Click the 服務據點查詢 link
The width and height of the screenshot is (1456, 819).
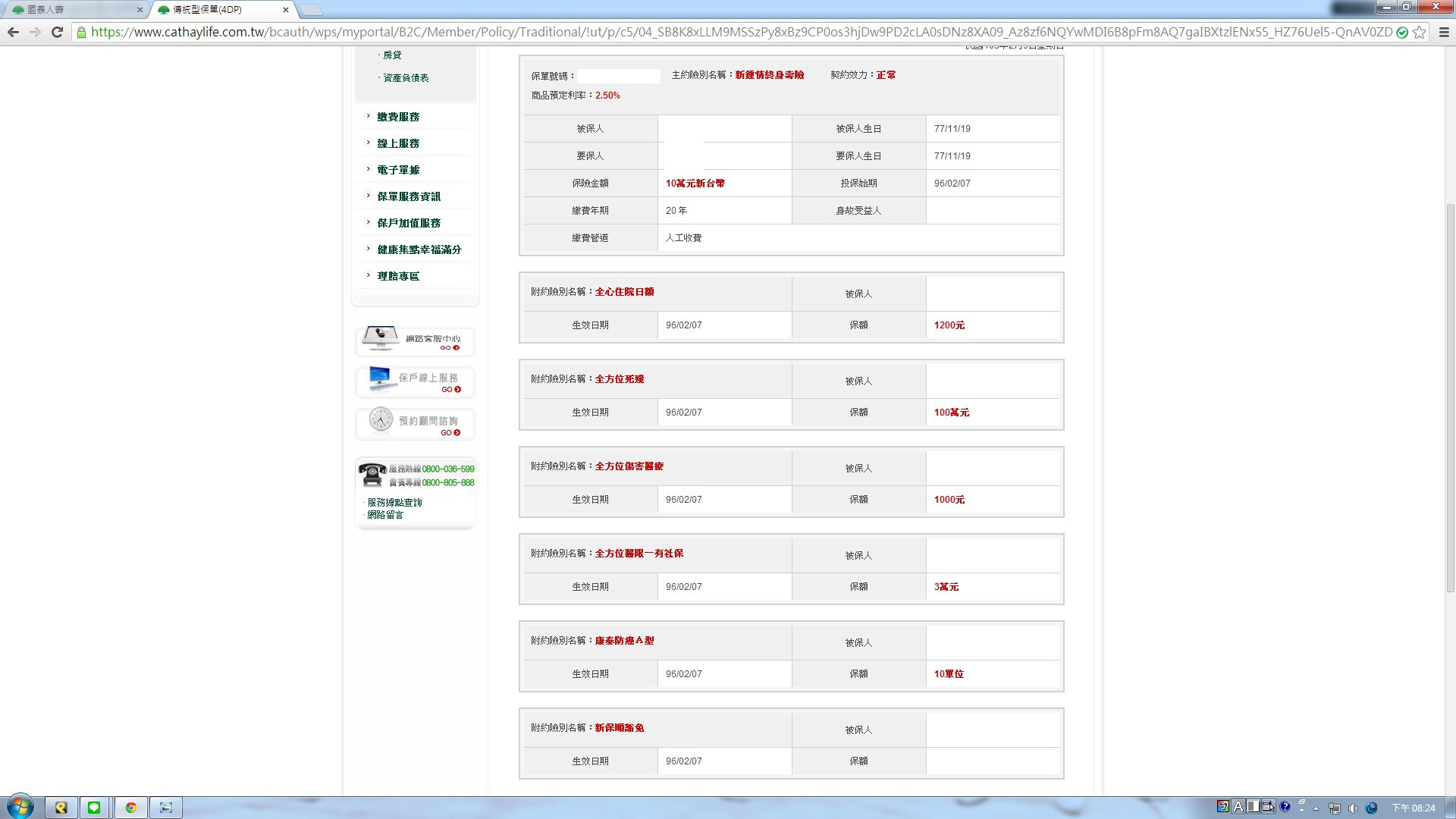pos(394,503)
